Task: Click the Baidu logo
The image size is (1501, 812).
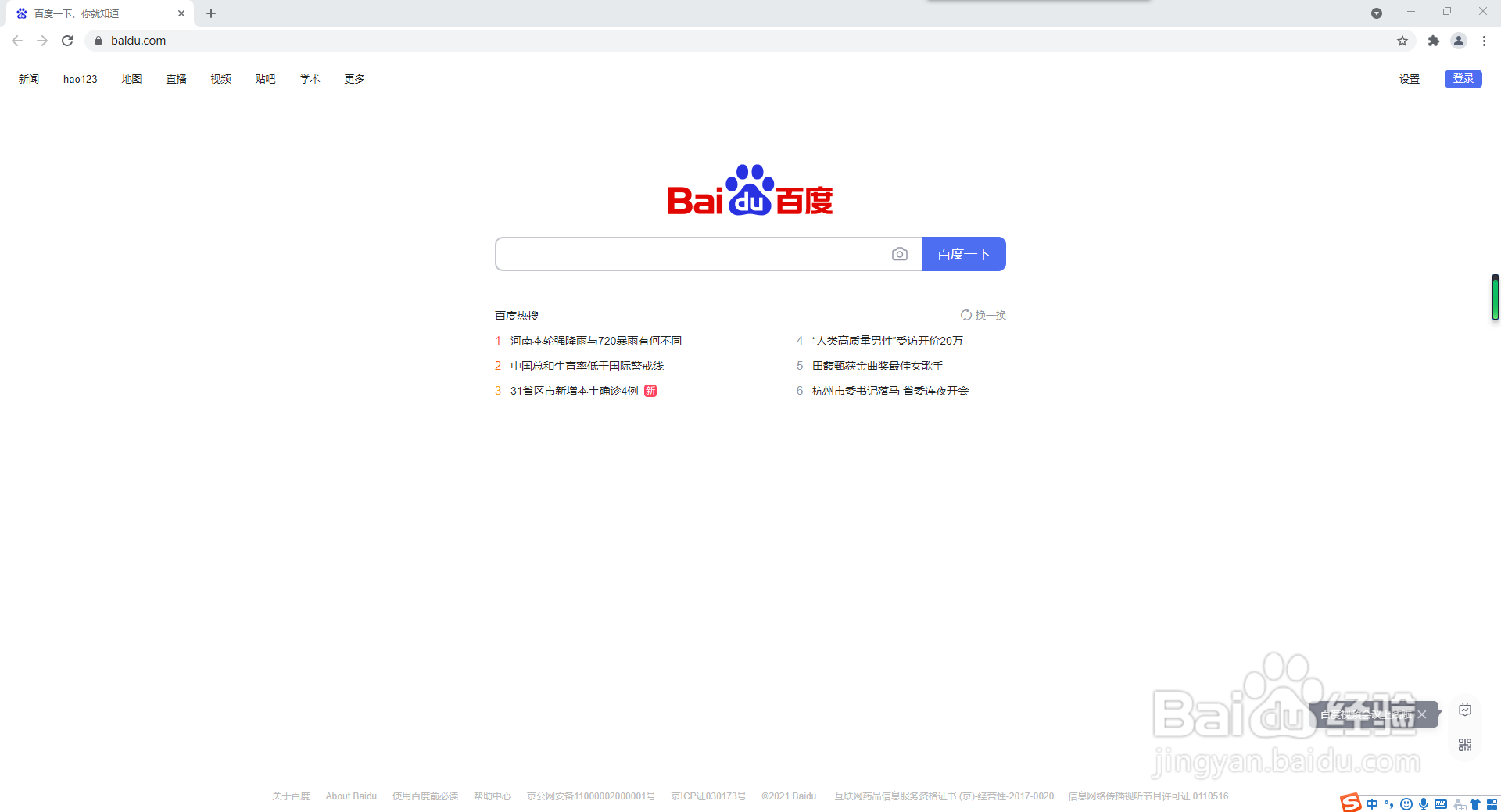Action: coord(750,190)
